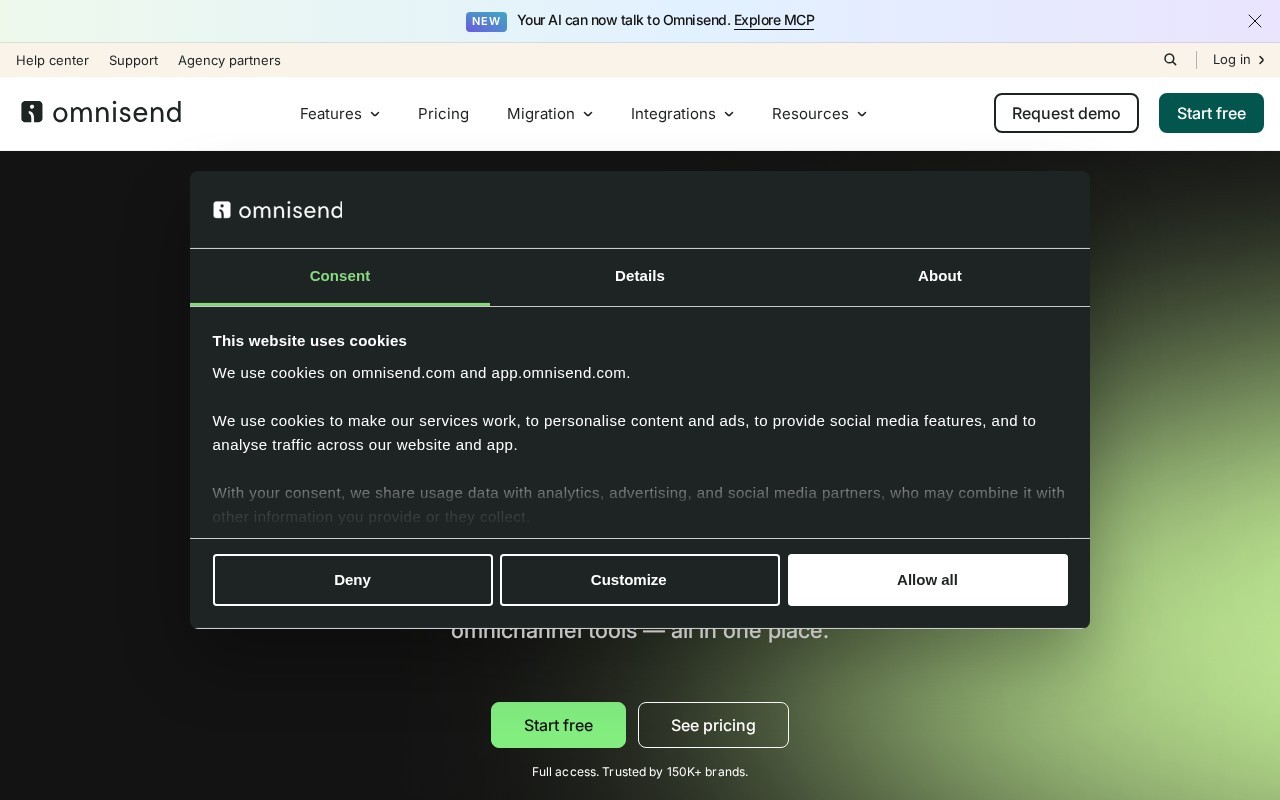1280x800 pixels.
Task: Click the Omnisend logo in header
Action: coord(101,112)
